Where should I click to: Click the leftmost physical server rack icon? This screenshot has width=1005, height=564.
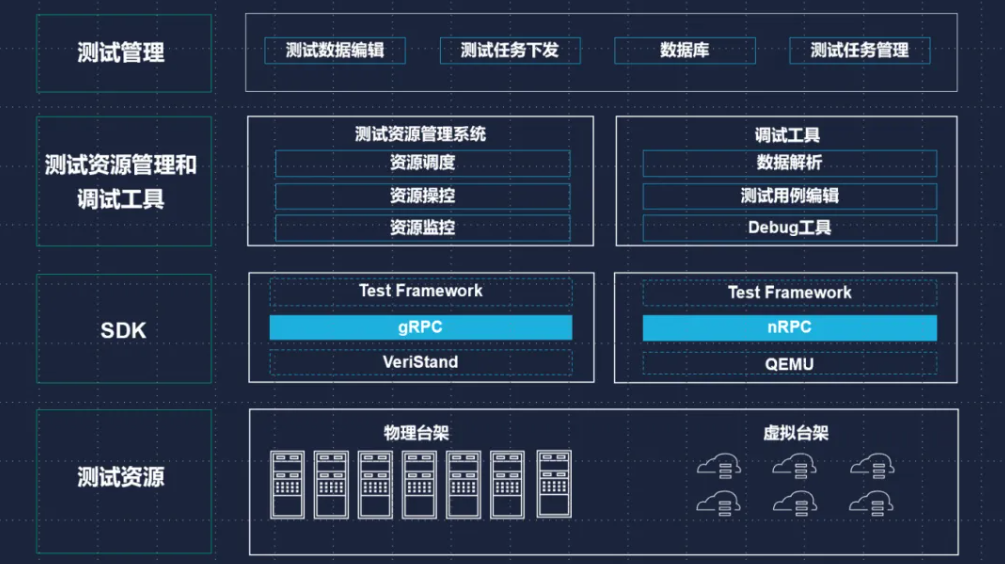pyautogui.click(x=288, y=484)
